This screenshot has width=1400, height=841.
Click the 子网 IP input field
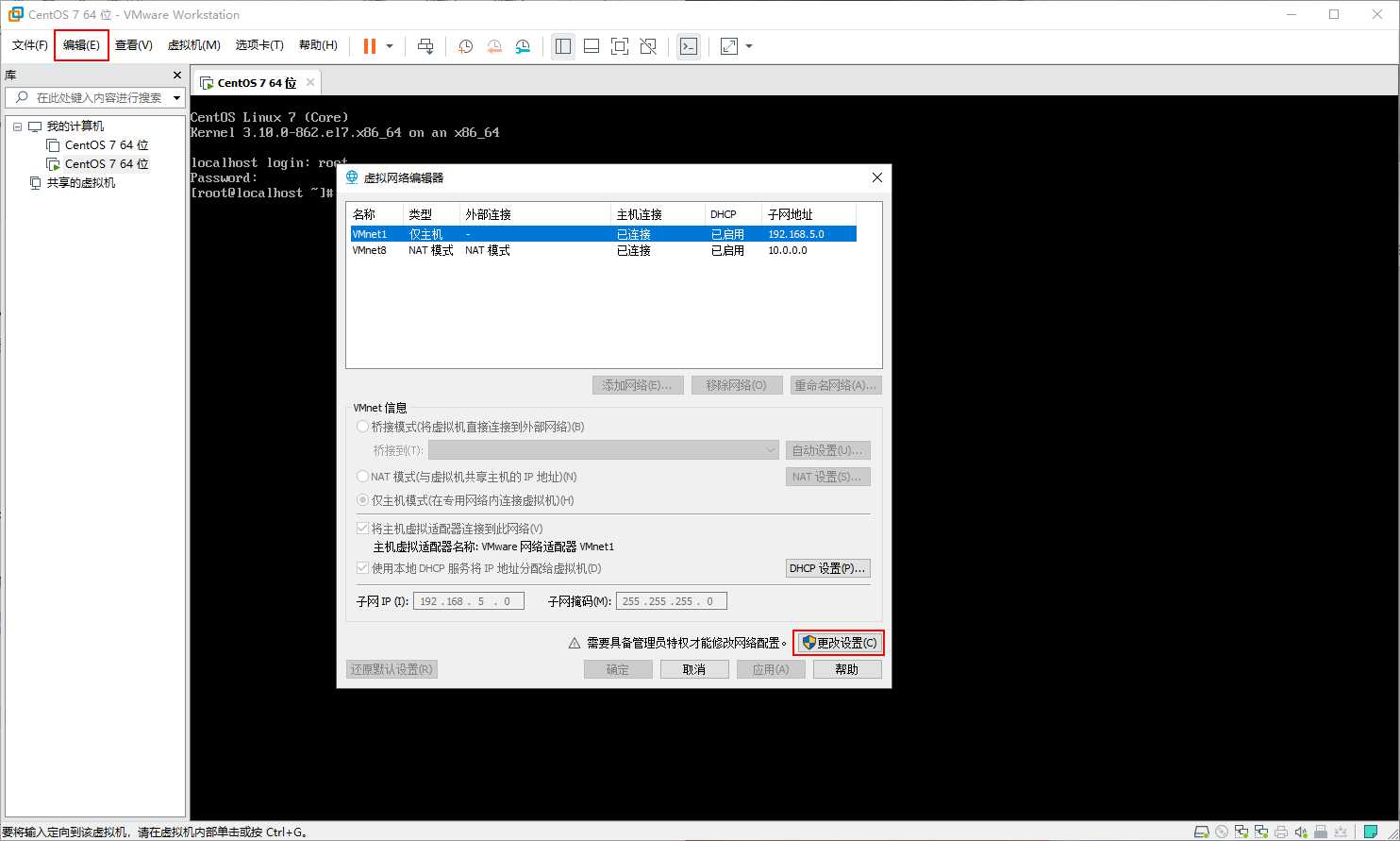pyautogui.click(x=469, y=601)
